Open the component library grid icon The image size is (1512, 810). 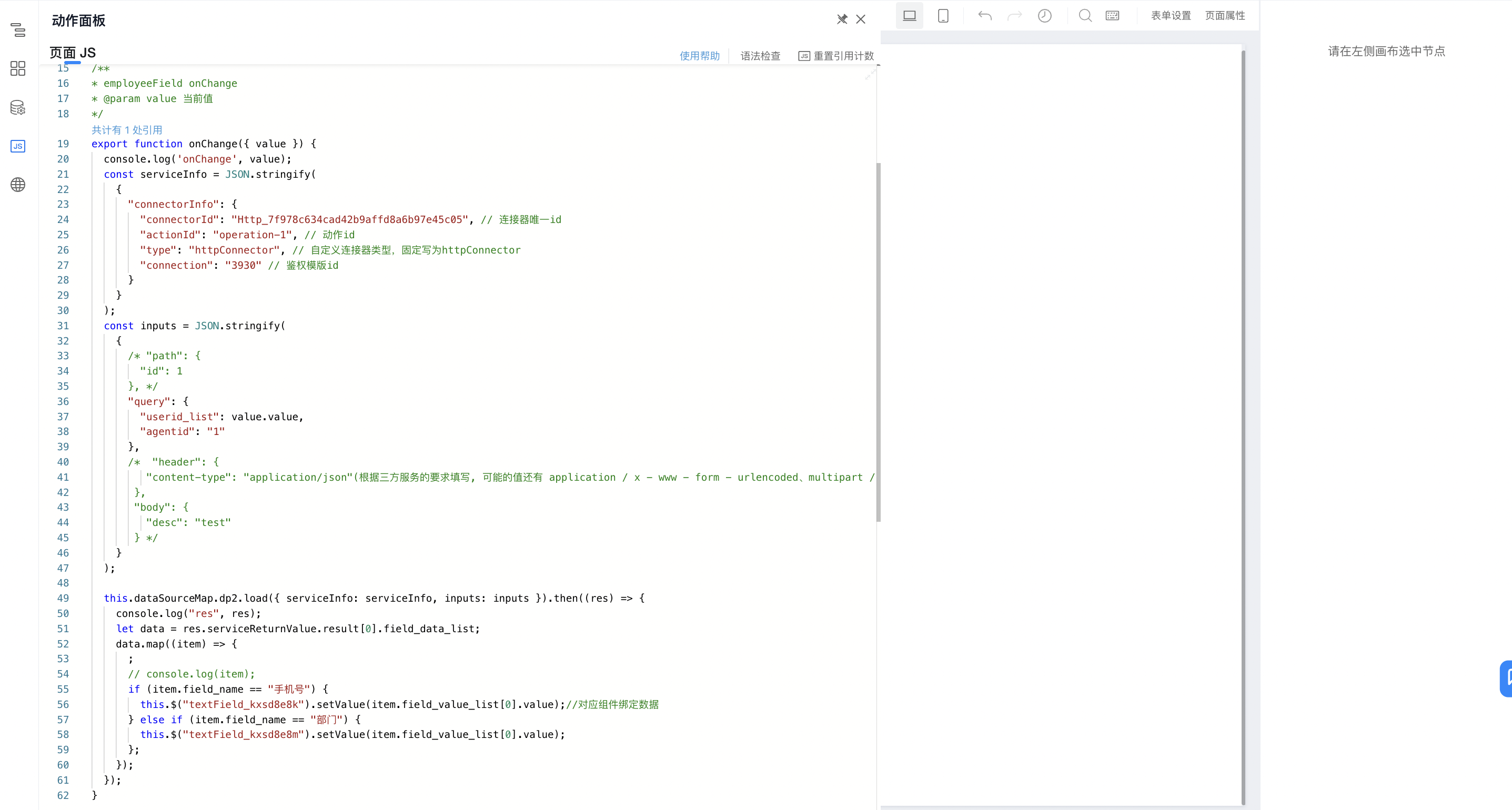click(18, 69)
